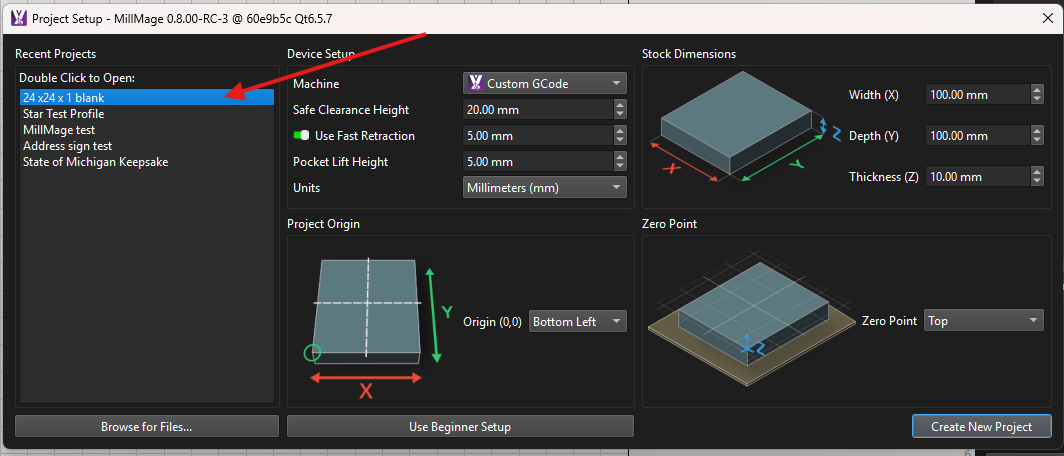Decrease Safe Clearance Height with down arrow

pyautogui.click(x=620, y=114)
